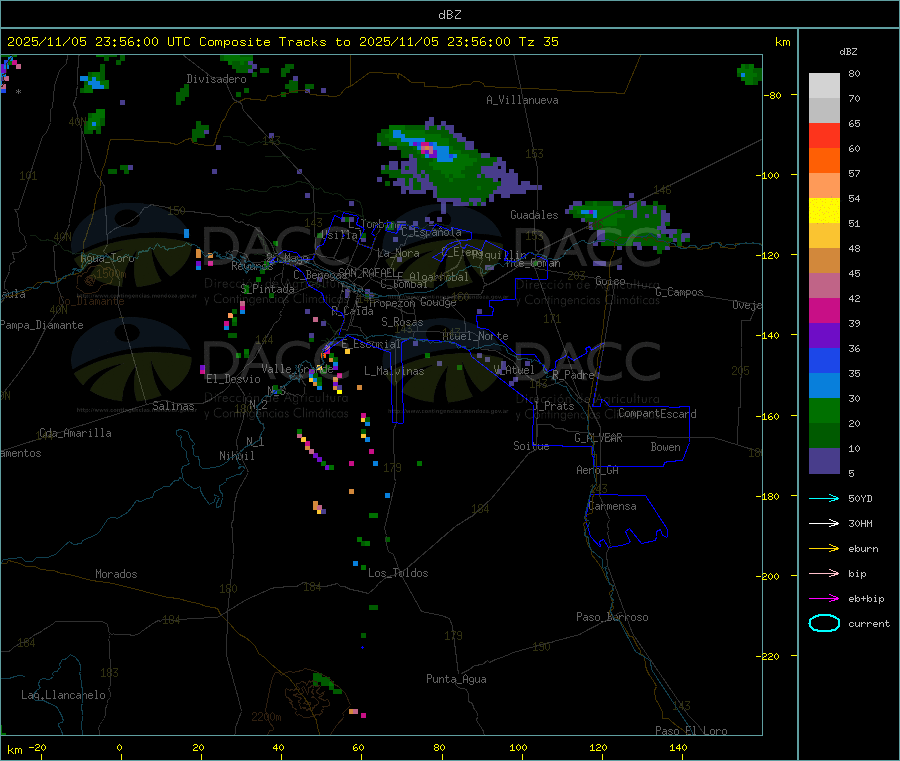Click the Atuel_Norte map label

pyautogui.click(x=475, y=336)
